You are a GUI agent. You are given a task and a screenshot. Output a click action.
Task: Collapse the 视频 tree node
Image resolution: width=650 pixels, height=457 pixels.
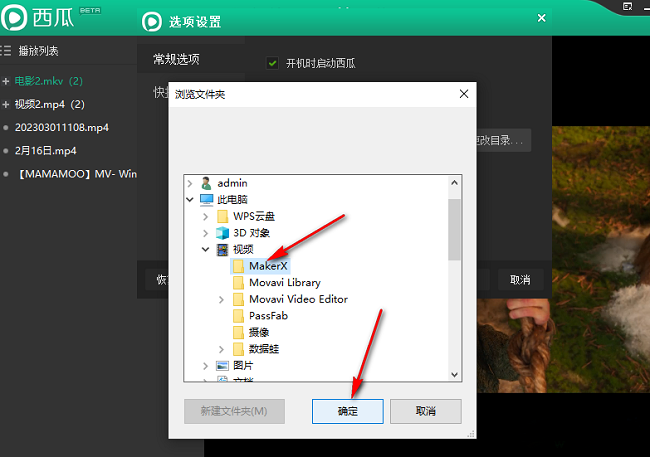(x=206, y=249)
